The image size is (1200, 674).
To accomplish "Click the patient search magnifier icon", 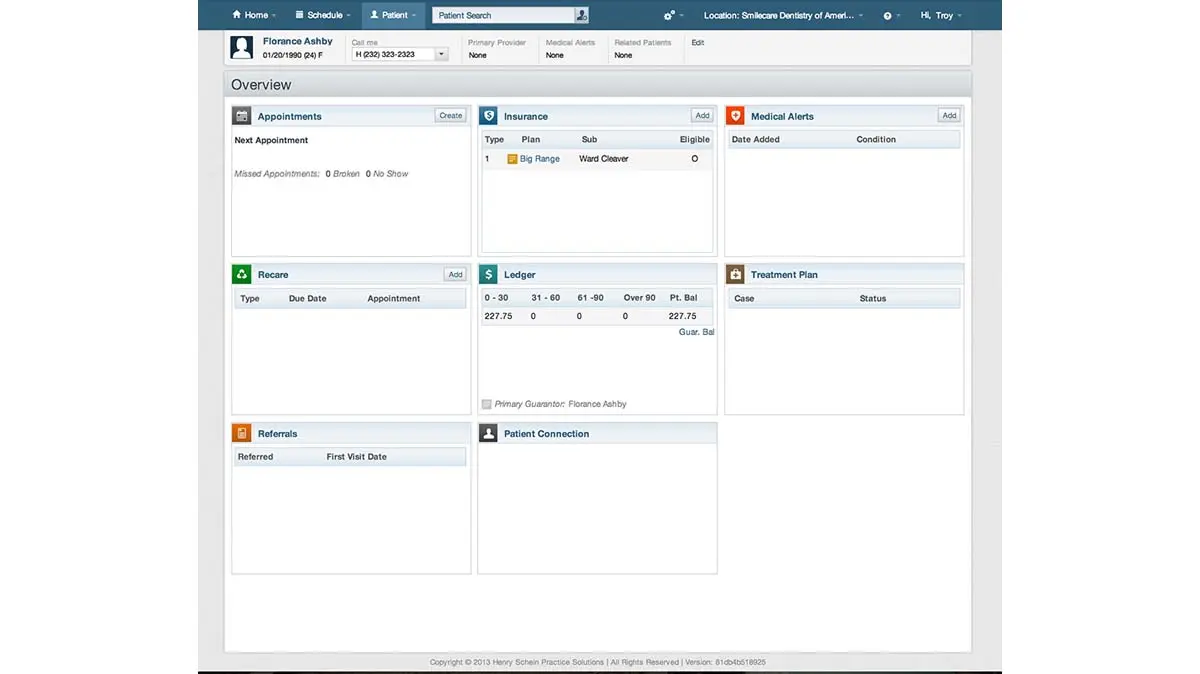I will (580, 15).
